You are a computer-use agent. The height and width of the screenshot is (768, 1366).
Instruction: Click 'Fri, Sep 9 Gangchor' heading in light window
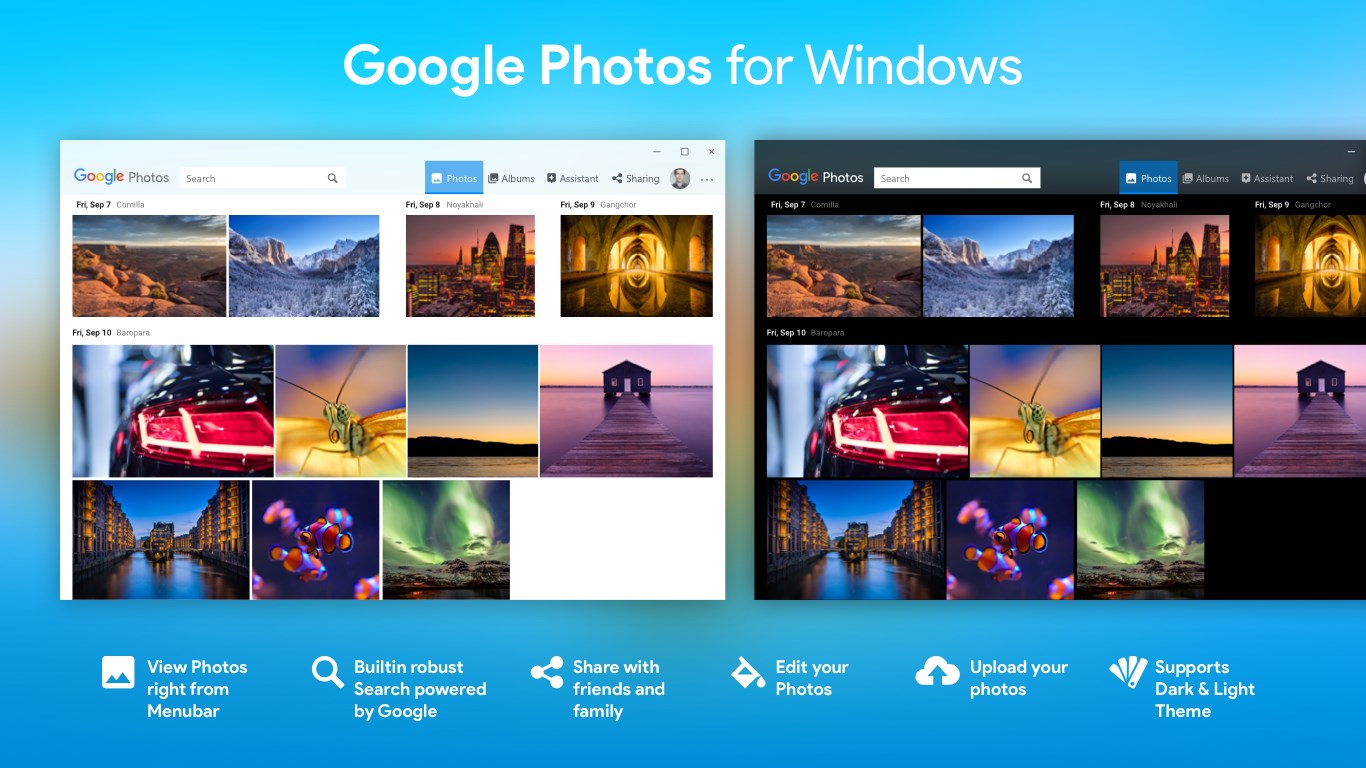click(598, 205)
